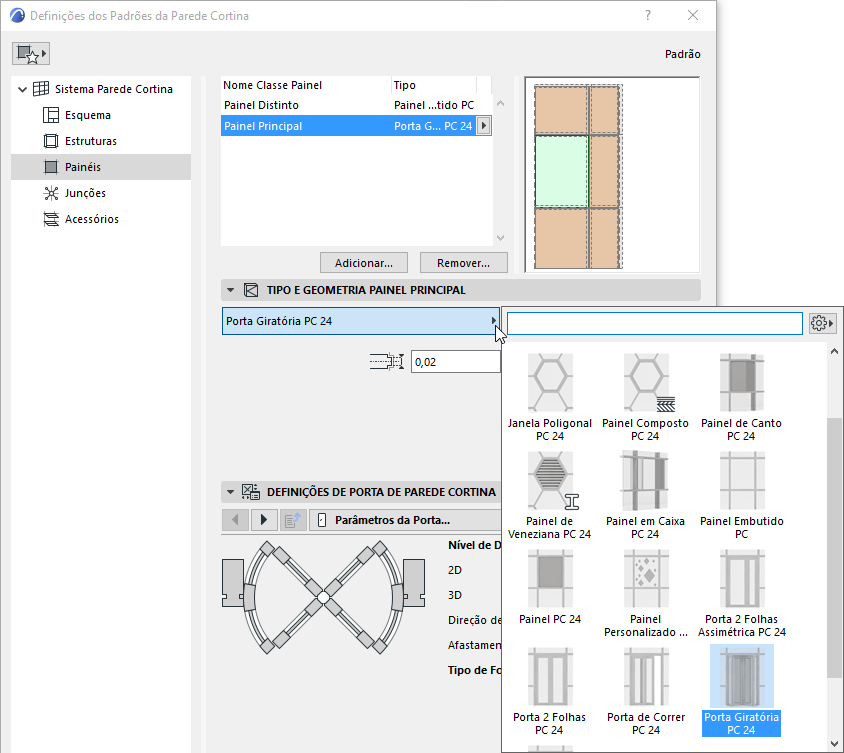The height and width of the screenshot is (753, 844).
Task: Open the Favorites star toolbar button
Action: (x=31, y=53)
